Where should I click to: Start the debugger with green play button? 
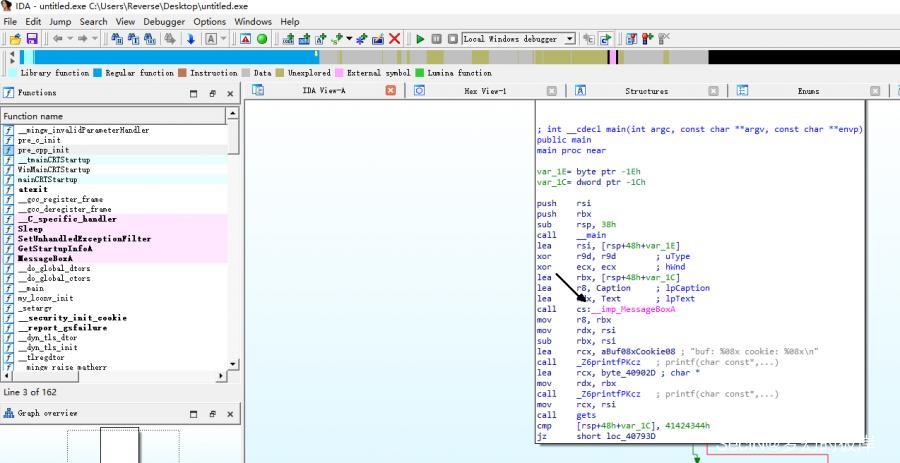point(421,39)
